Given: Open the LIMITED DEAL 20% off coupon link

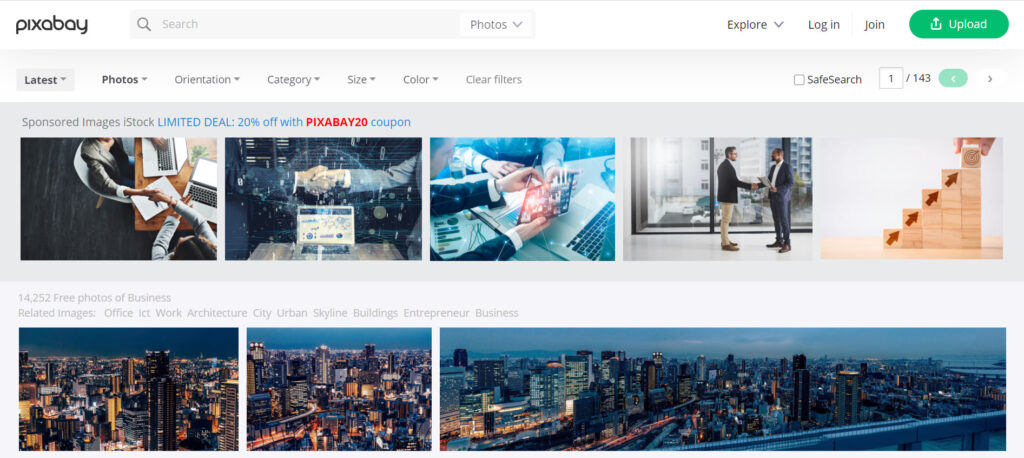Looking at the screenshot, I should tap(284, 122).
